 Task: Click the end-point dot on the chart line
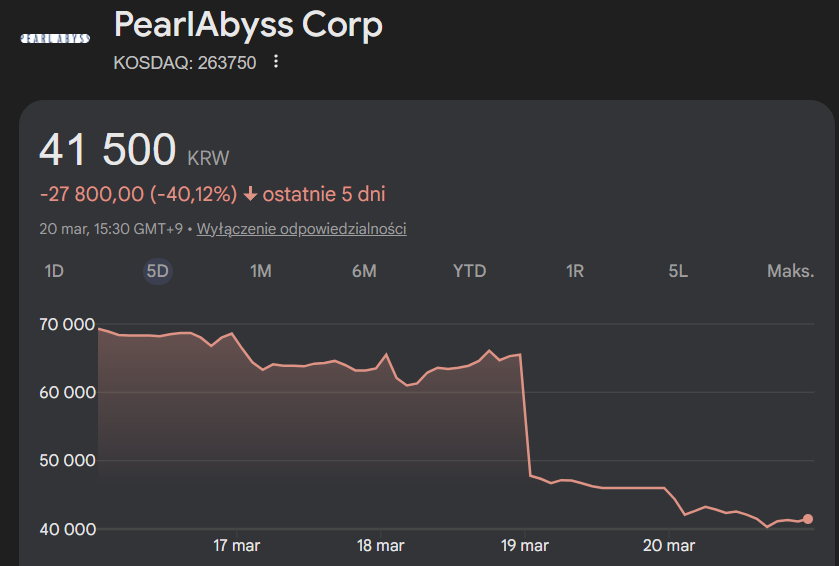pos(808,519)
